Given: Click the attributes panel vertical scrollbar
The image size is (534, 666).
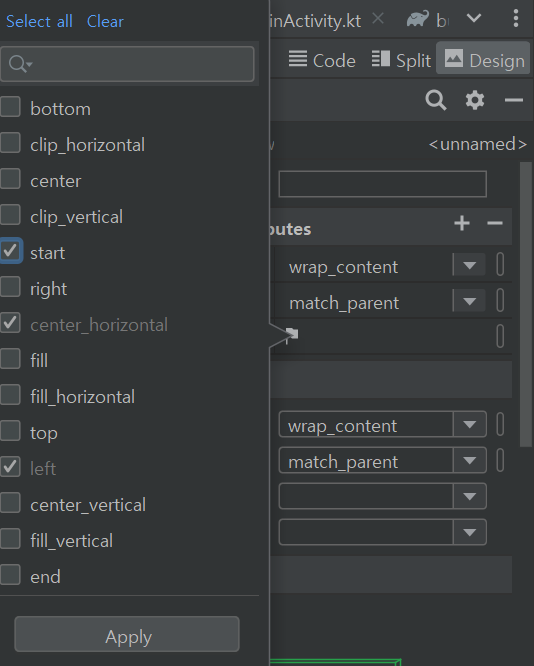Looking at the screenshot, I should (x=526, y=304).
